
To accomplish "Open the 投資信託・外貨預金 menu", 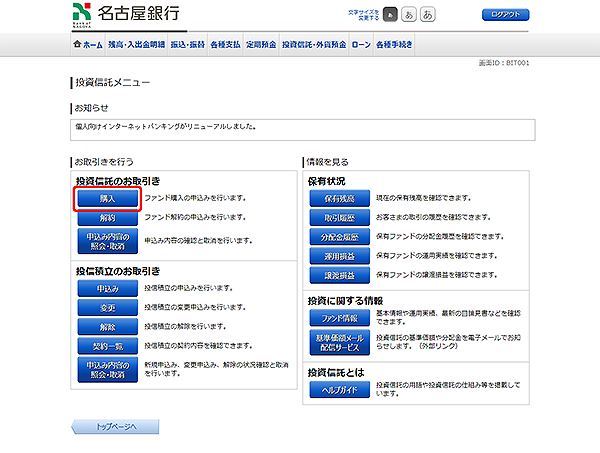I will [x=314, y=45].
